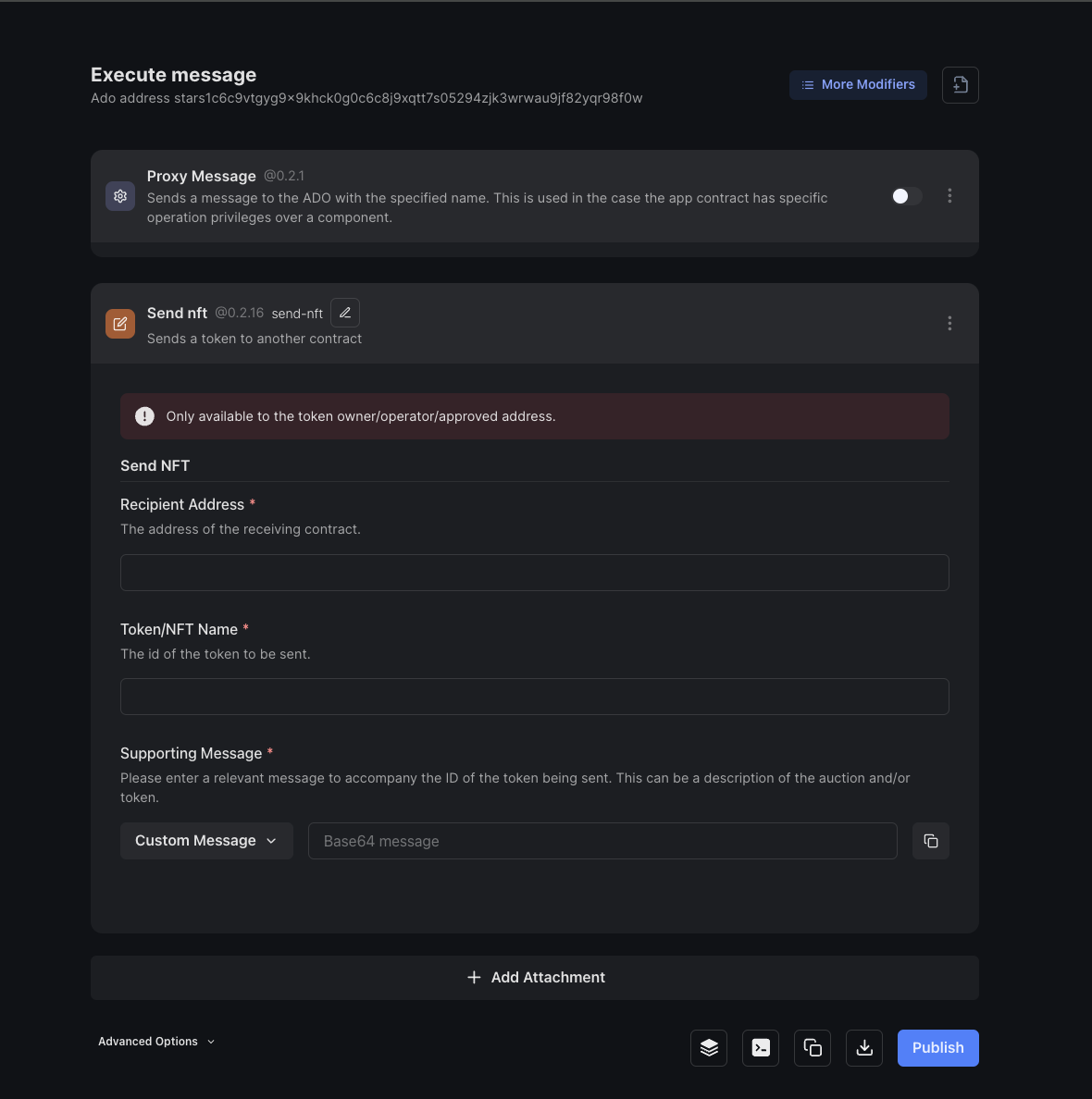This screenshot has width=1092, height=1099.
Task: Open Send nft three-dot options menu
Action: 949,324
